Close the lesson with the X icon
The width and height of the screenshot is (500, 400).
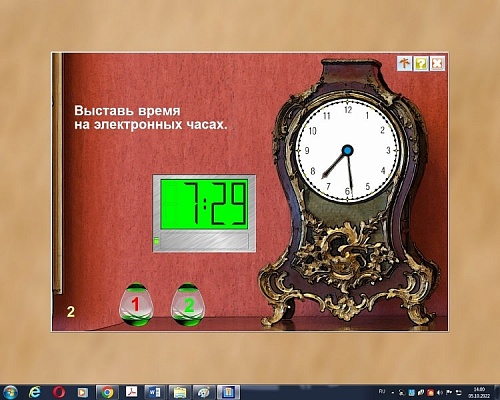pyautogui.click(x=437, y=63)
